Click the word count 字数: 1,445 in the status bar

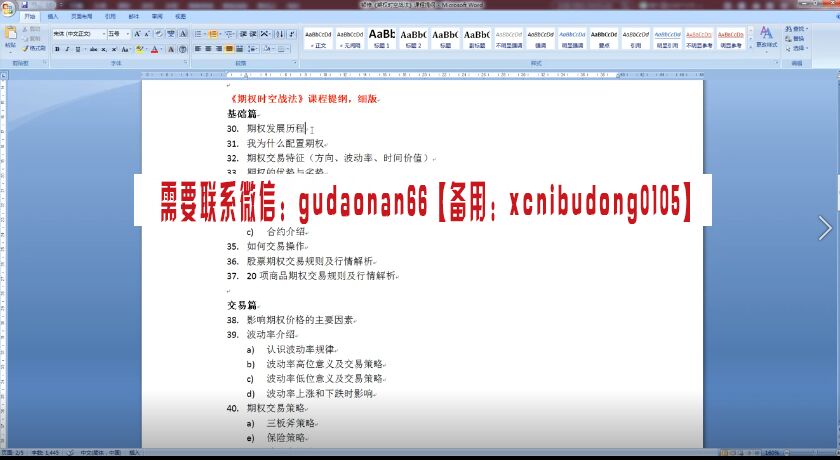[46, 453]
